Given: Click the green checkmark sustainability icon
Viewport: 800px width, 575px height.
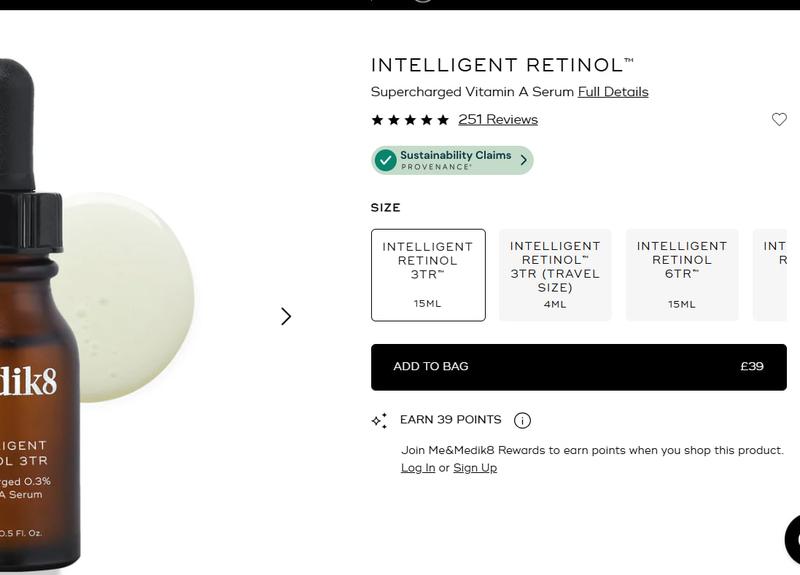Looking at the screenshot, I should pyautogui.click(x=385, y=160).
